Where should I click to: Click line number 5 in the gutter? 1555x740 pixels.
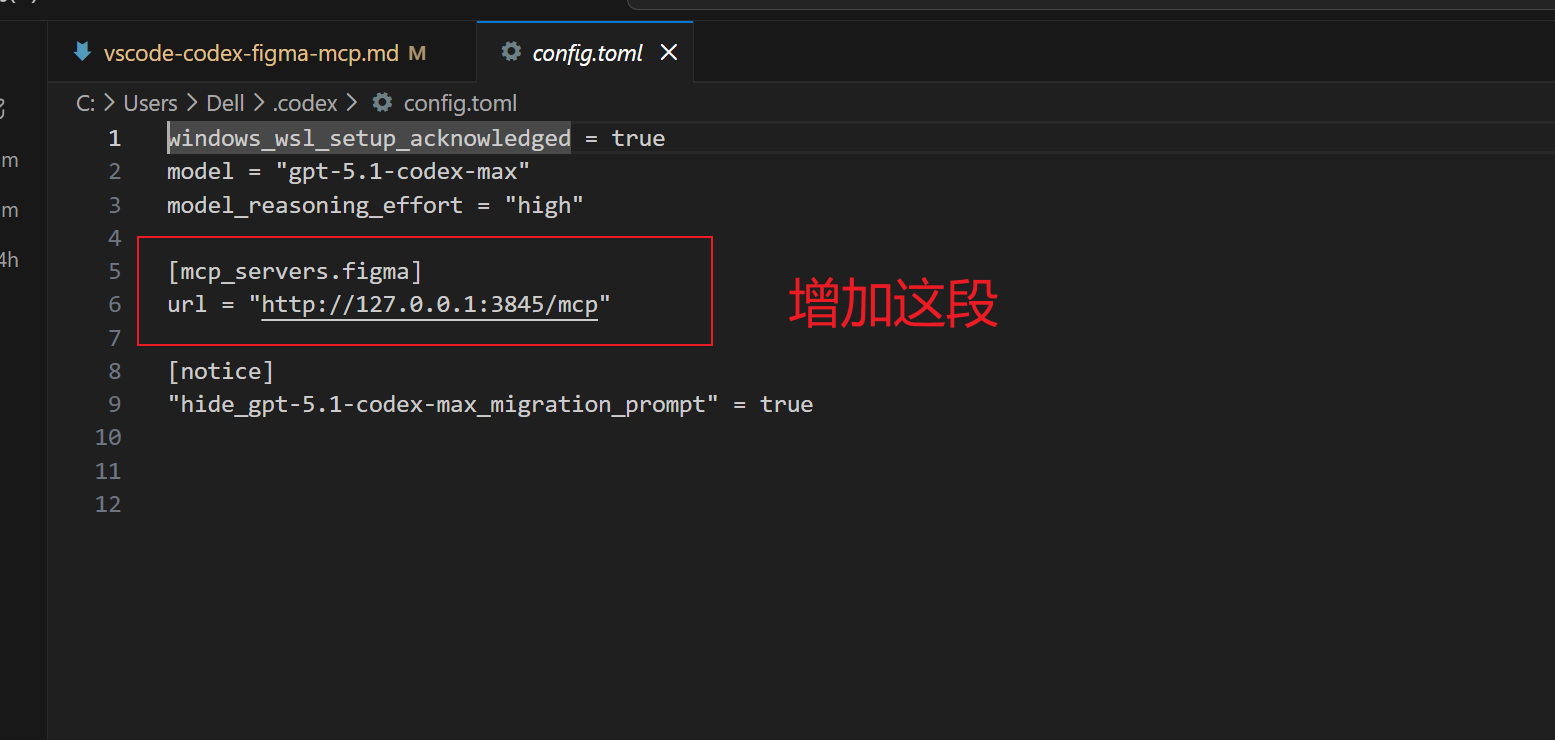pos(114,271)
